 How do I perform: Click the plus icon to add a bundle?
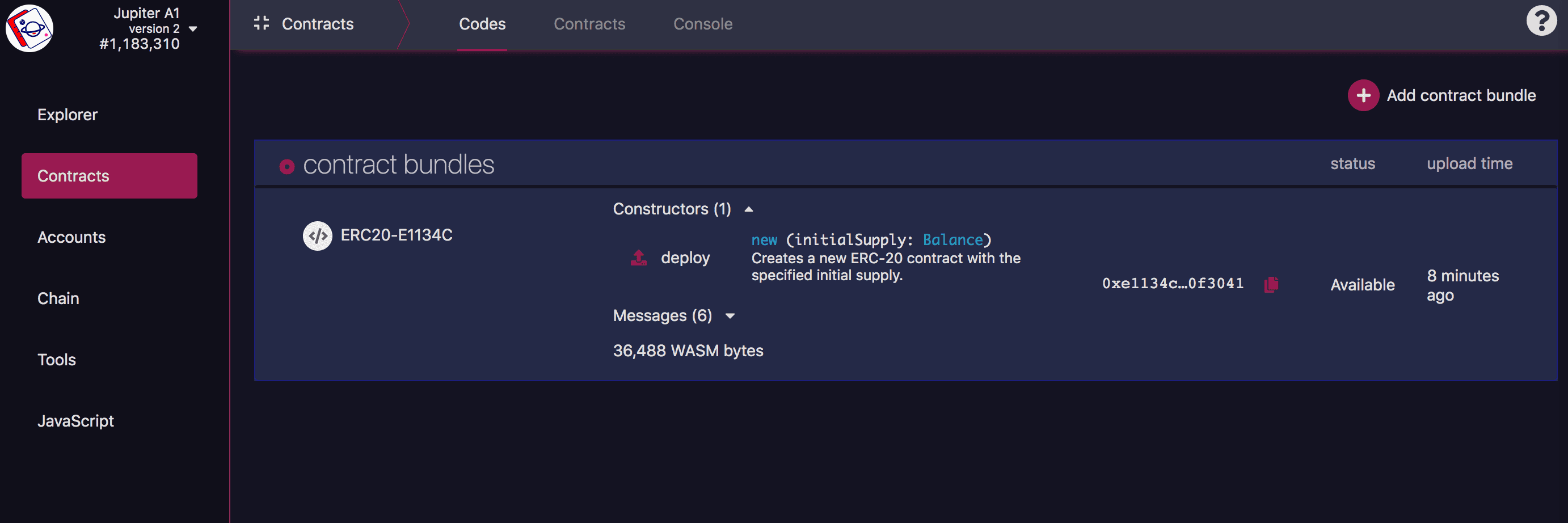pos(1362,96)
